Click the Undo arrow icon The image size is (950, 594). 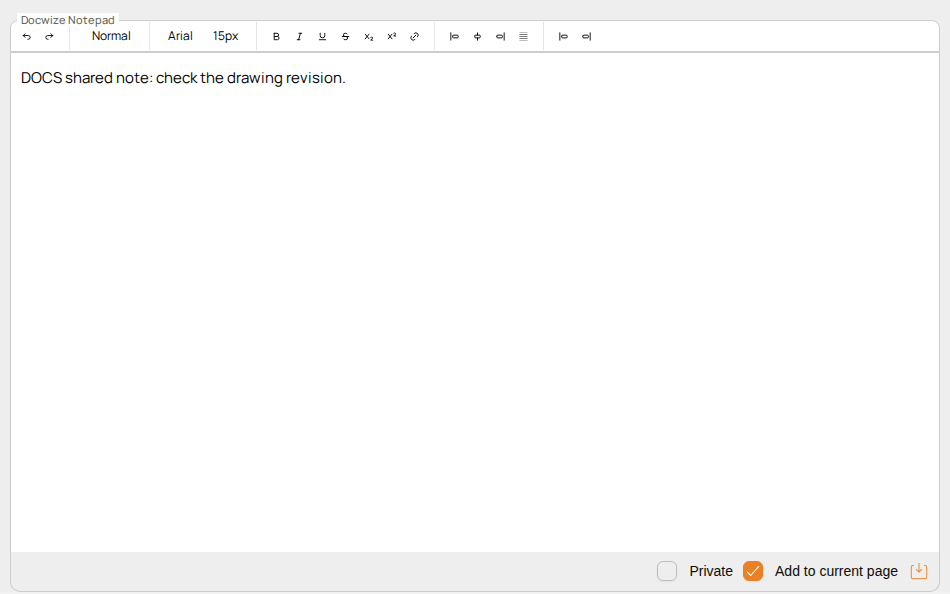click(x=27, y=36)
